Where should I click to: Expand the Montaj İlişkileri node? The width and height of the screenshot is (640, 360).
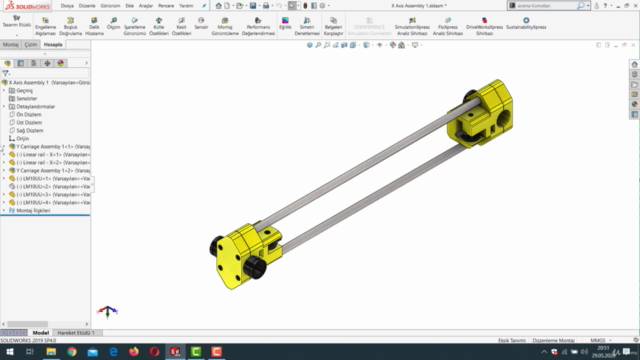click(4, 211)
